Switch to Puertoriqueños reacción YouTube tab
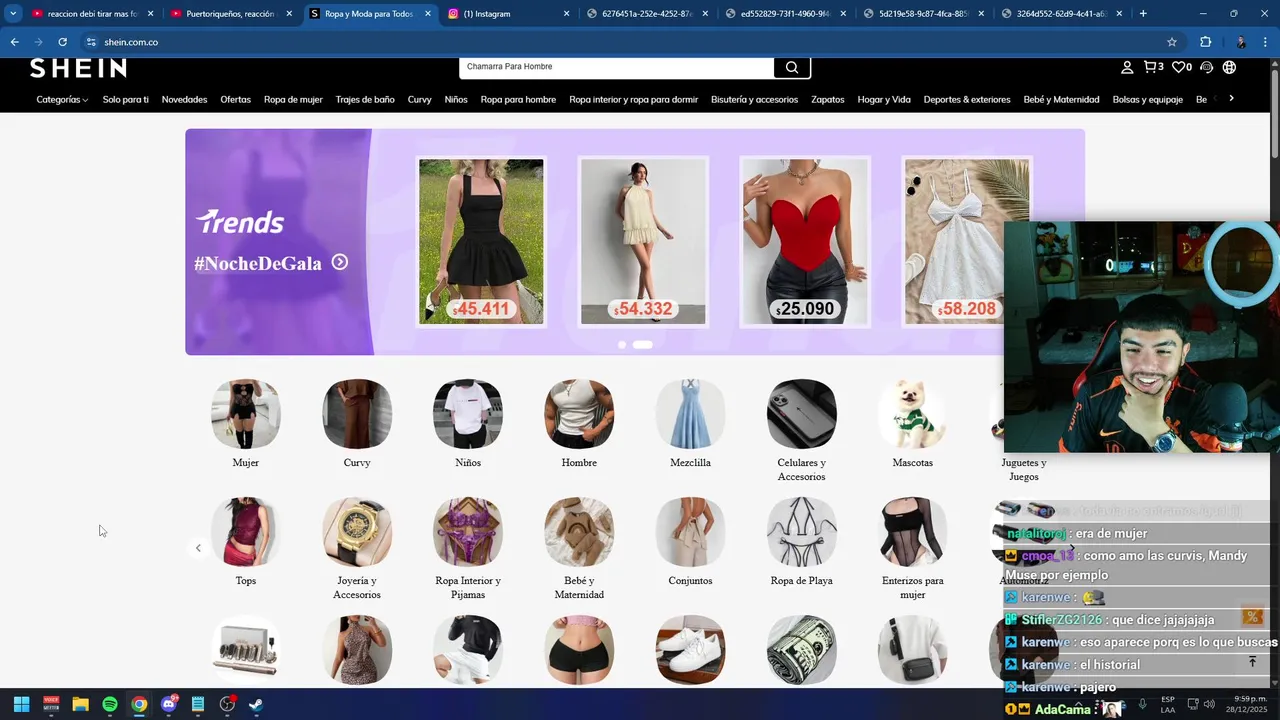Image resolution: width=1280 pixels, height=720 pixels. 231,14
